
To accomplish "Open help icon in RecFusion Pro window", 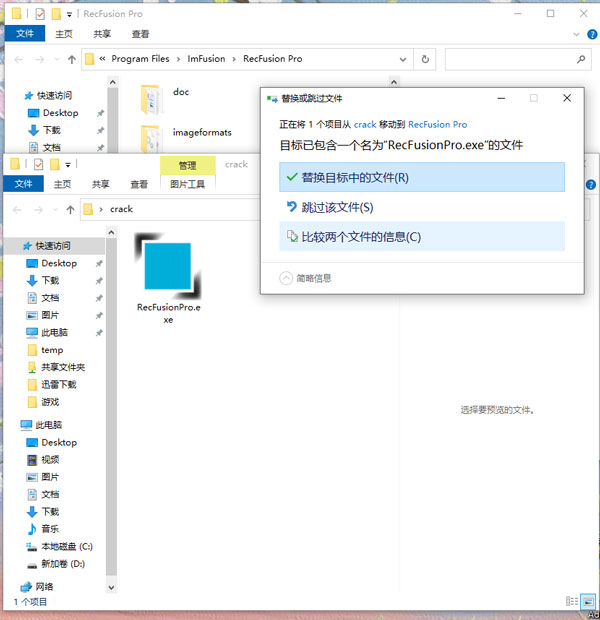I will (592, 34).
